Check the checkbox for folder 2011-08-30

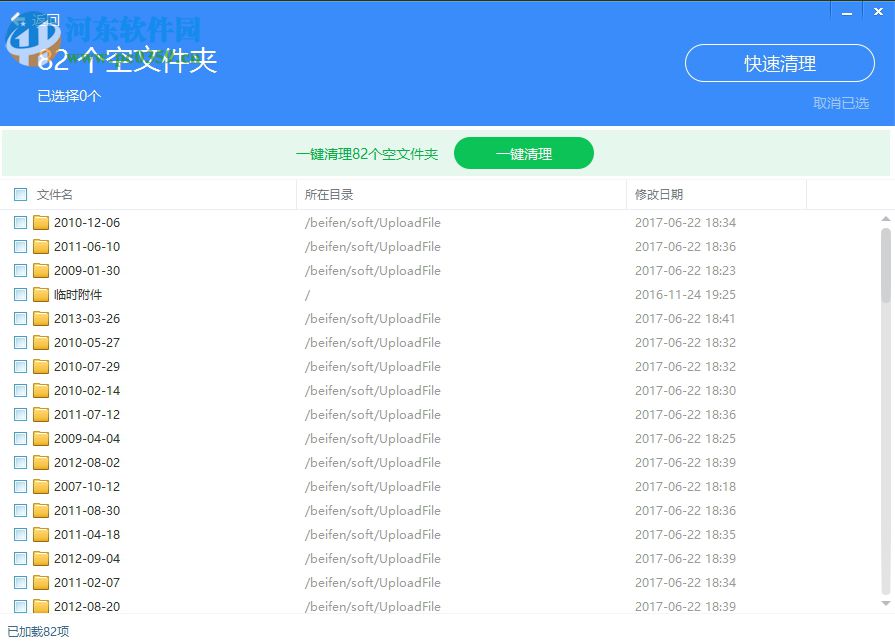pyautogui.click(x=19, y=510)
